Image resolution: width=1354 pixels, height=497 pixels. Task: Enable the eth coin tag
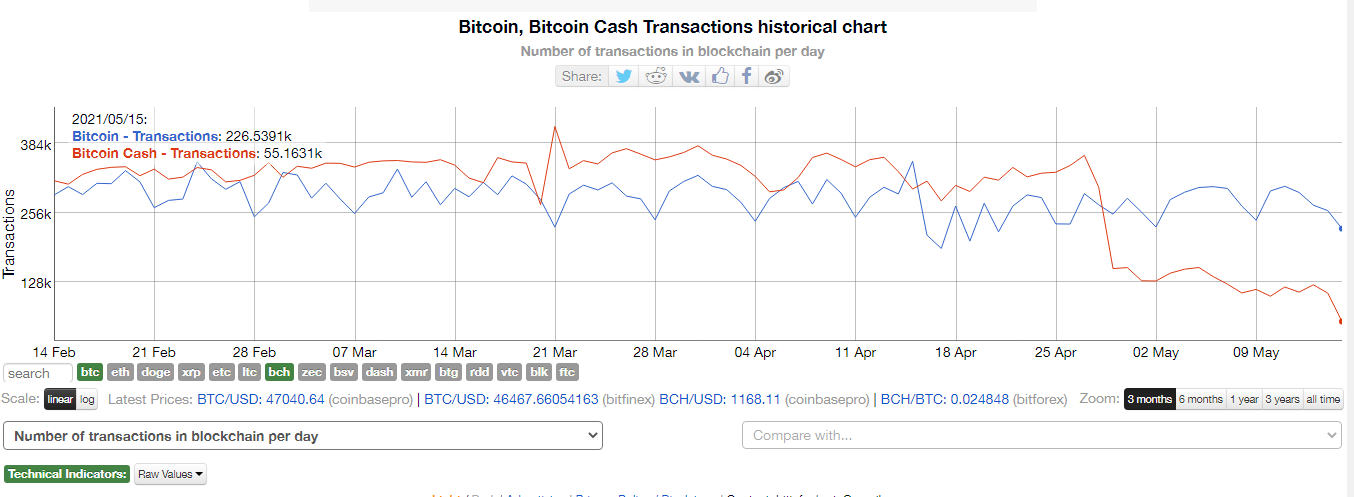120,372
